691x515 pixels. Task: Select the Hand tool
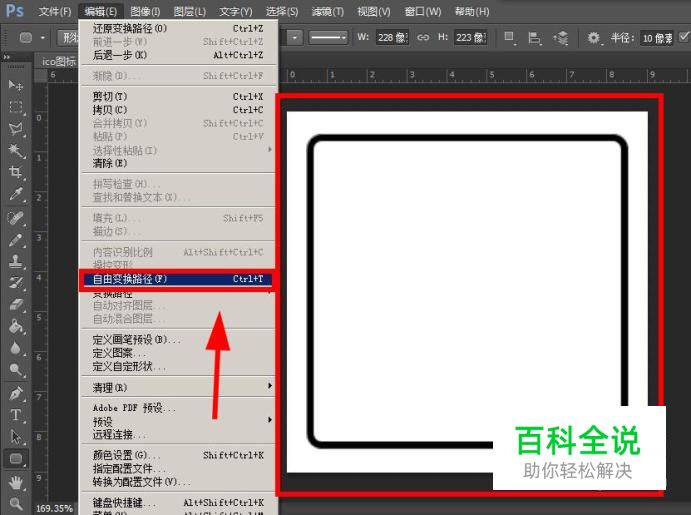[x=16, y=482]
